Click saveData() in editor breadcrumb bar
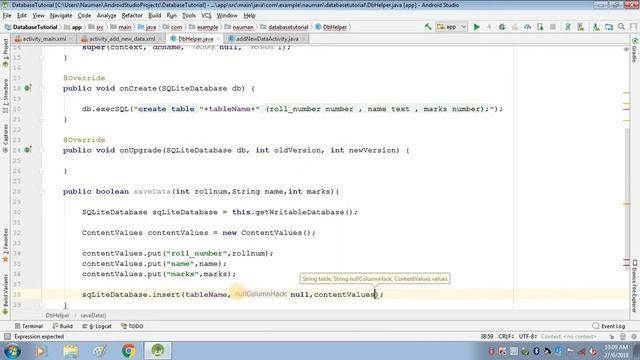Viewport: 640px width, 360px height. tap(93, 315)
